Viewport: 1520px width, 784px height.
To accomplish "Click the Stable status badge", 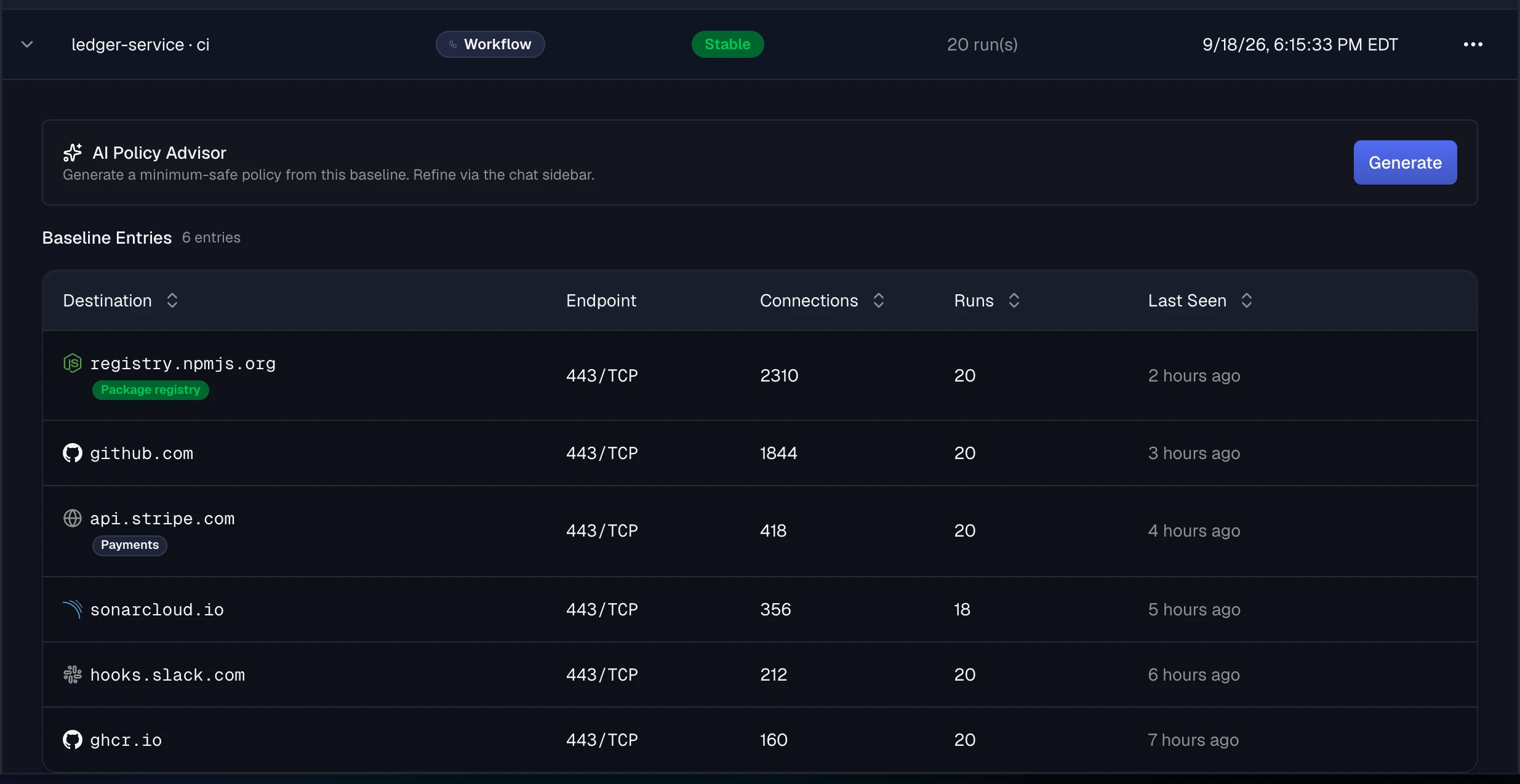I will click(x=727, y=44).
